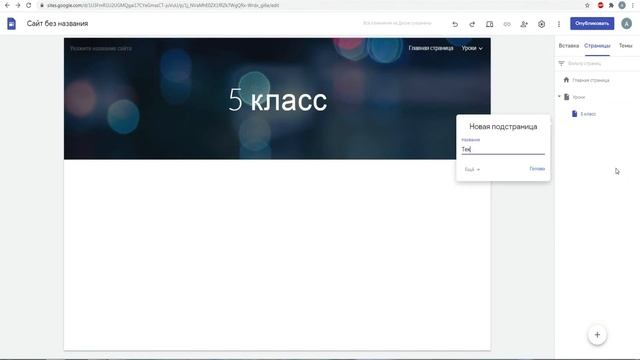Screen dimensions: 640x360
Task: Open the account avatar in Sites header
Action: [627, 24]
